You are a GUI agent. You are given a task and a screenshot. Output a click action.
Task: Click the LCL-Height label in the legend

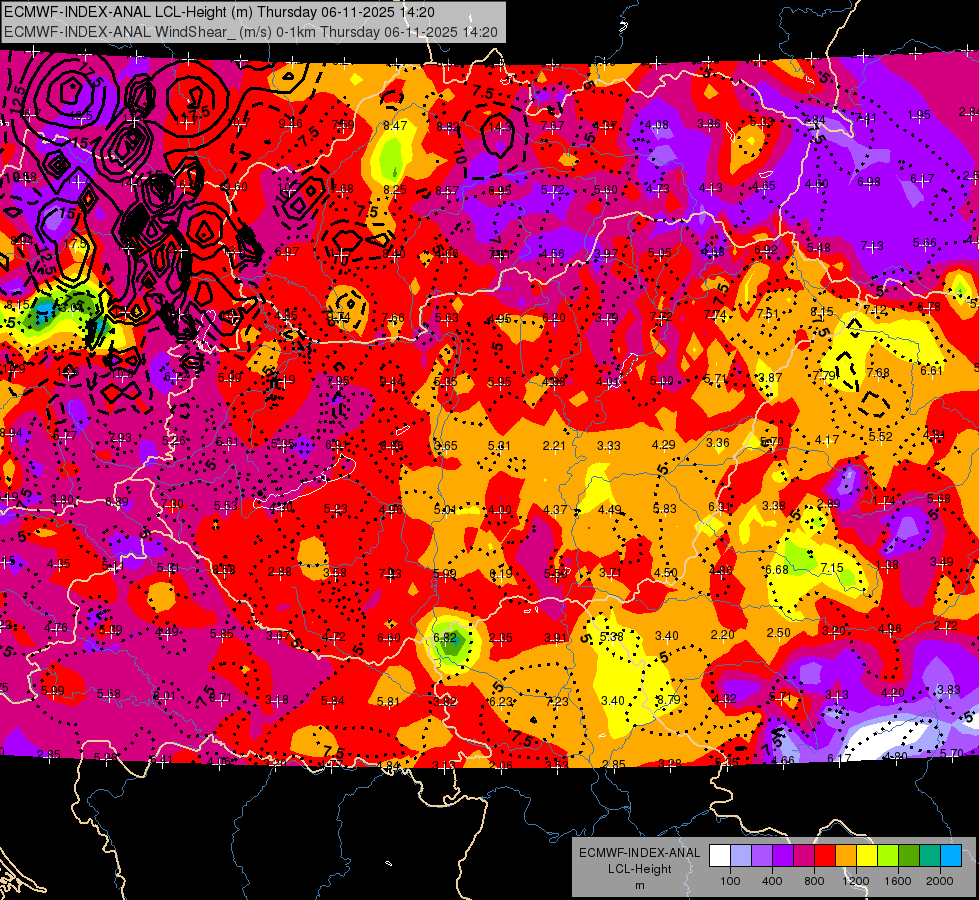(639, 869)
